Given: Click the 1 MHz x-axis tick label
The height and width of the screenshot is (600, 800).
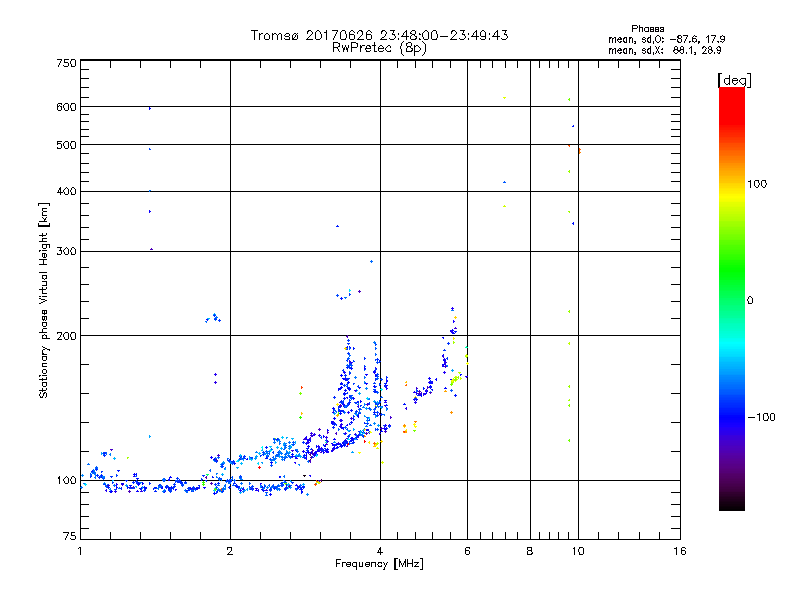Looking at the screenshot, I should click(81, 552).
